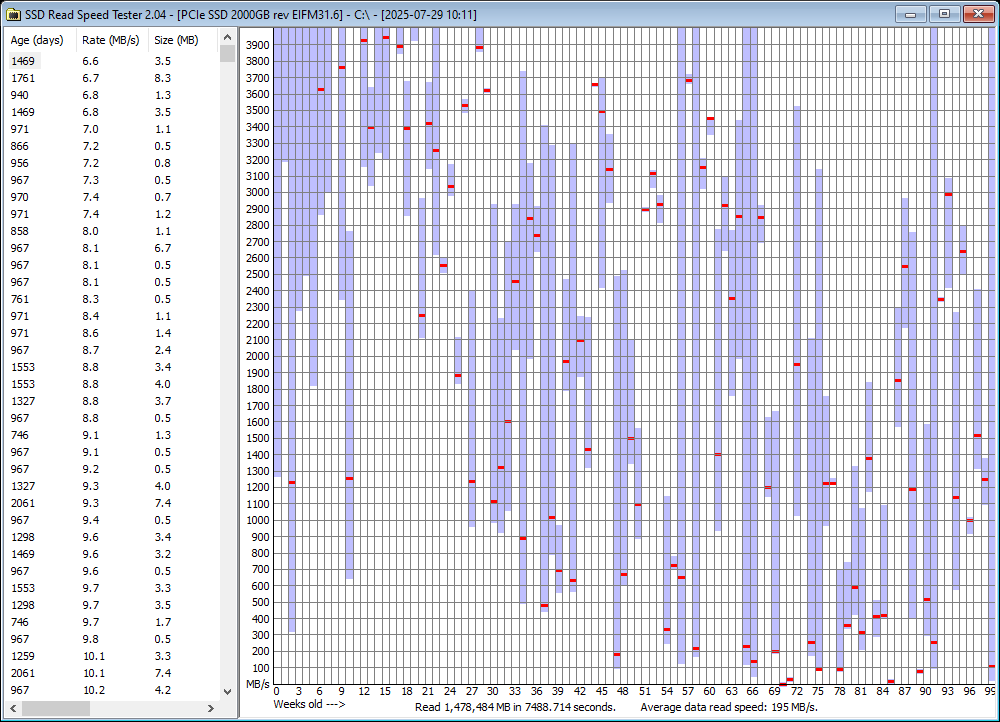Screen dimensions: 1000x722
Task: Select the row with age 970 and rate 7.4
Action: tap(112, 197)
